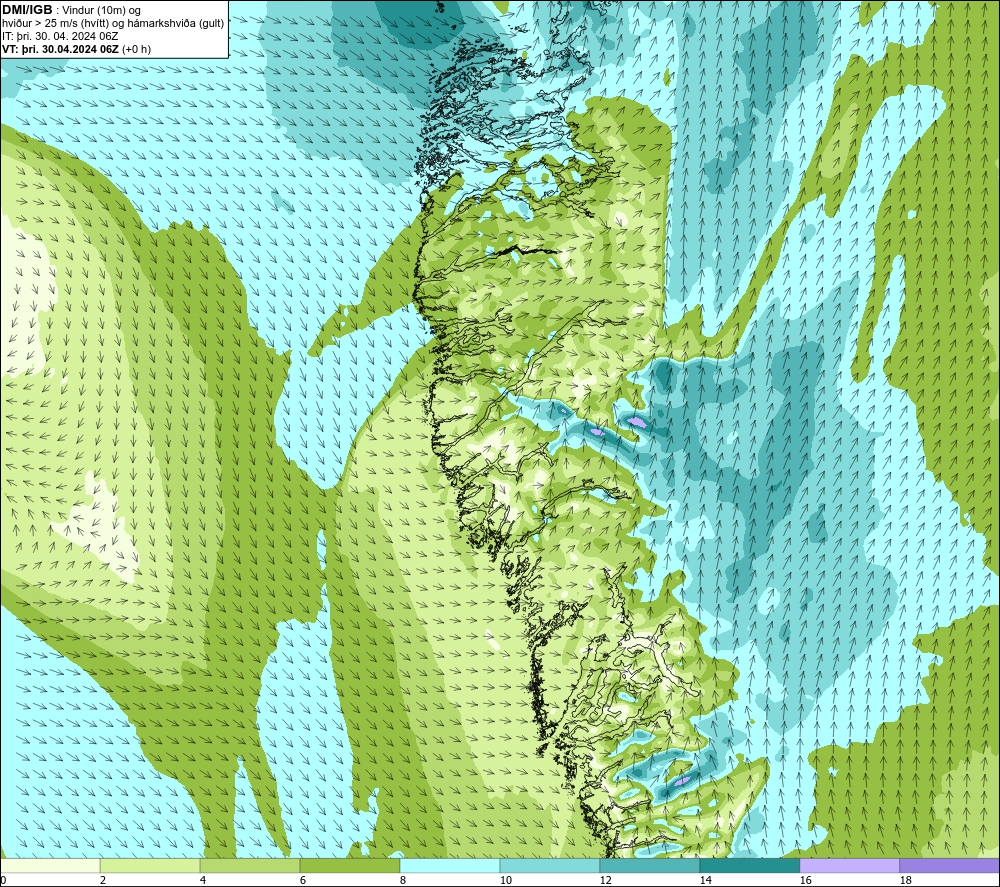The width and height of the screenshot is (1000, 887).
Task: Click the legend scale label "18"
Action: pyautogui.click(x=905, y=880)
